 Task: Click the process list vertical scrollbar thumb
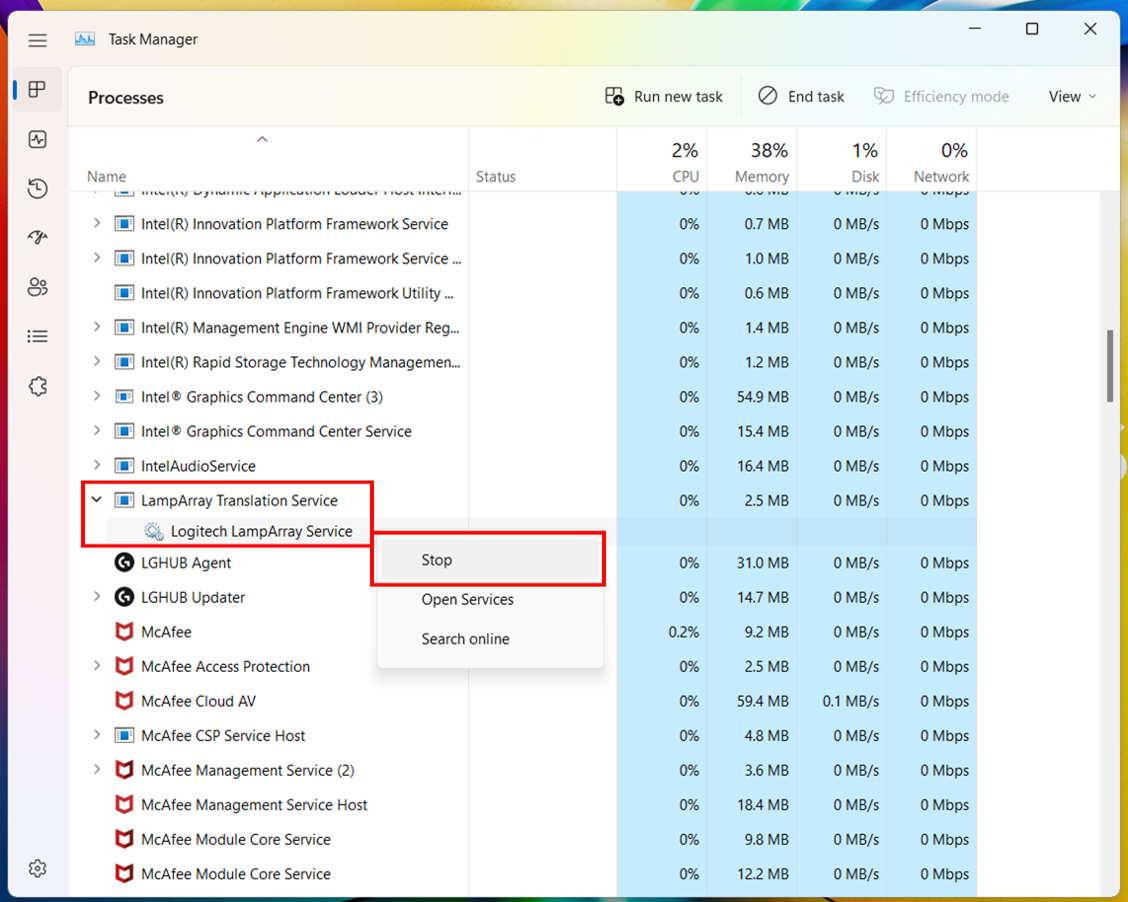[1110, 365]
